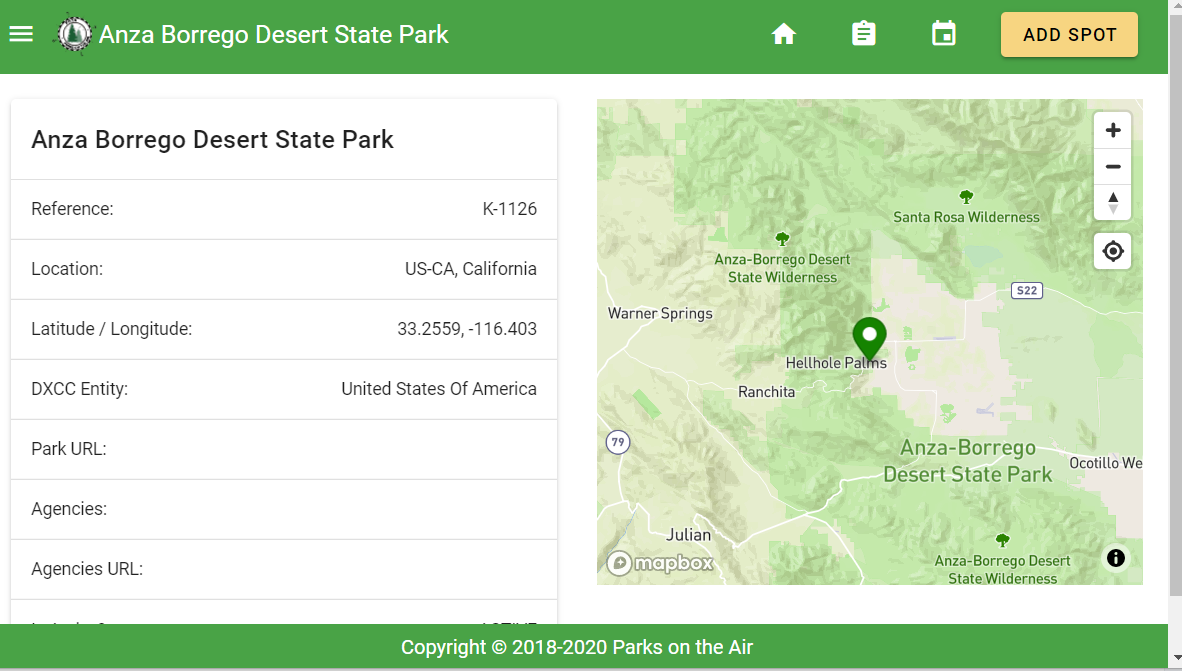
Task: Zoom out on the map
Action: tap(1112, 167)
